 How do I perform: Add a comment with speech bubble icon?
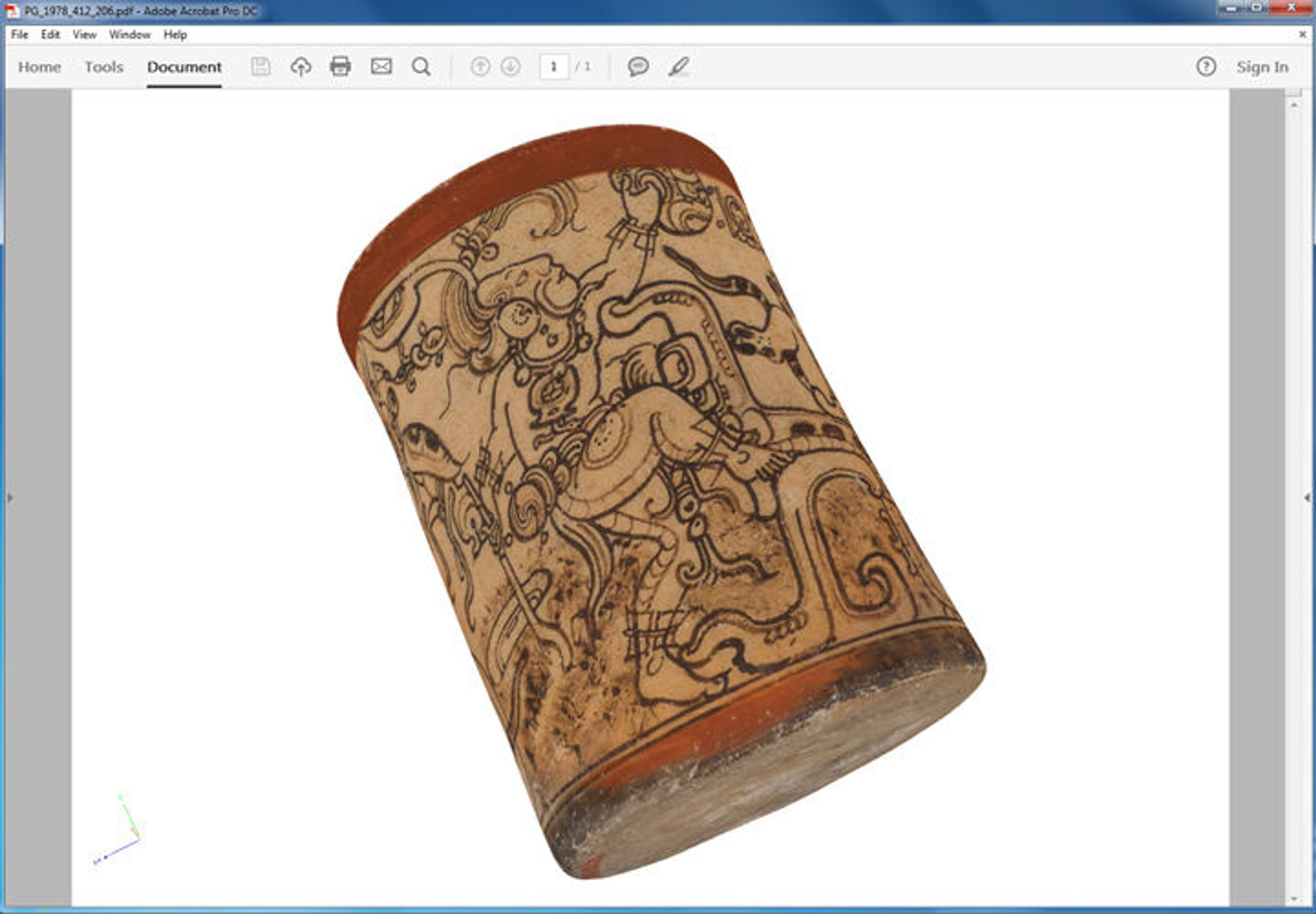[638, 66]
